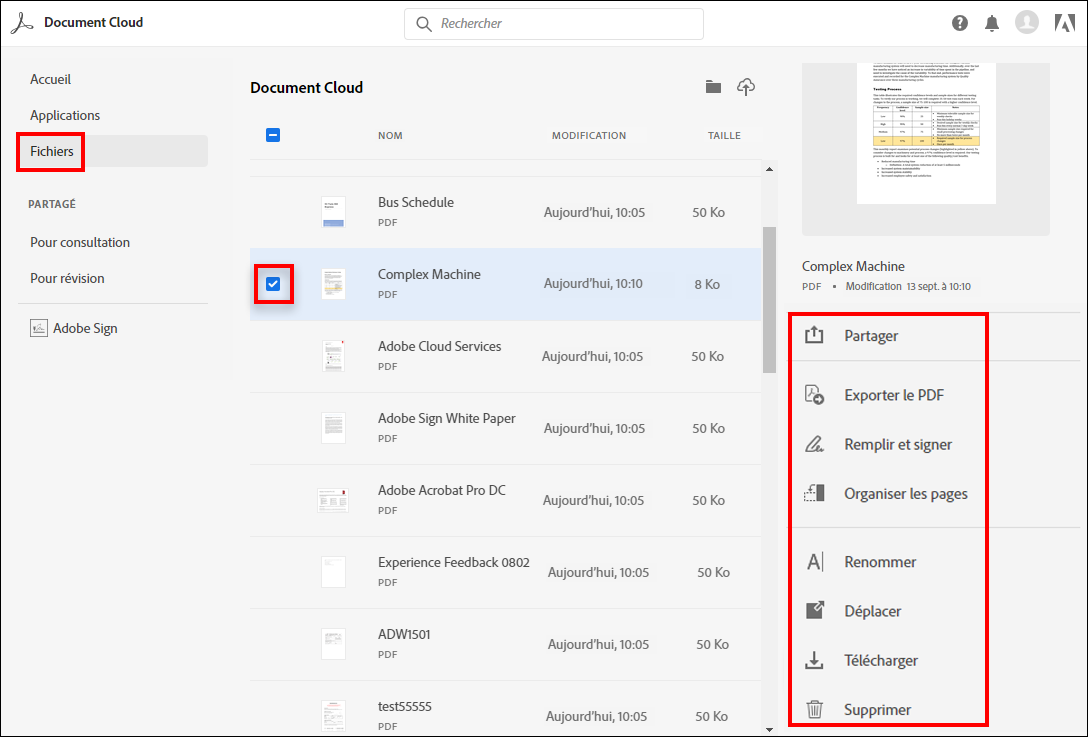The width and height of the screenshot is (1088, 737).
Task: Open Pour révision shared list
Action: point(67,278)
